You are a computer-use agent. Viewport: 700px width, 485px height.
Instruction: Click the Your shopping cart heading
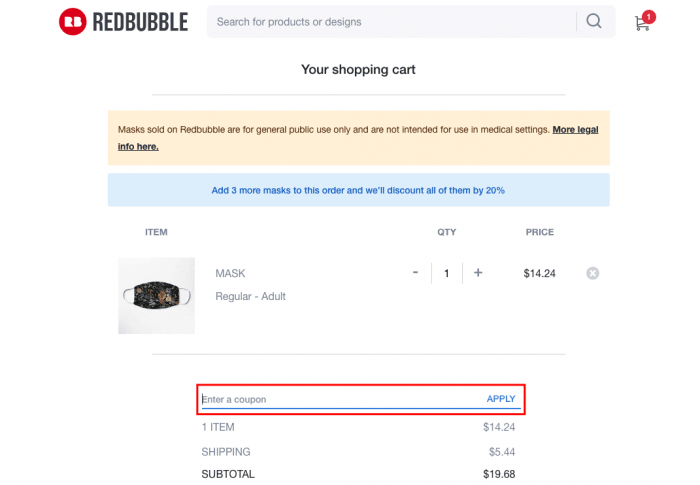pyautogui.click(x=358, y=70)
